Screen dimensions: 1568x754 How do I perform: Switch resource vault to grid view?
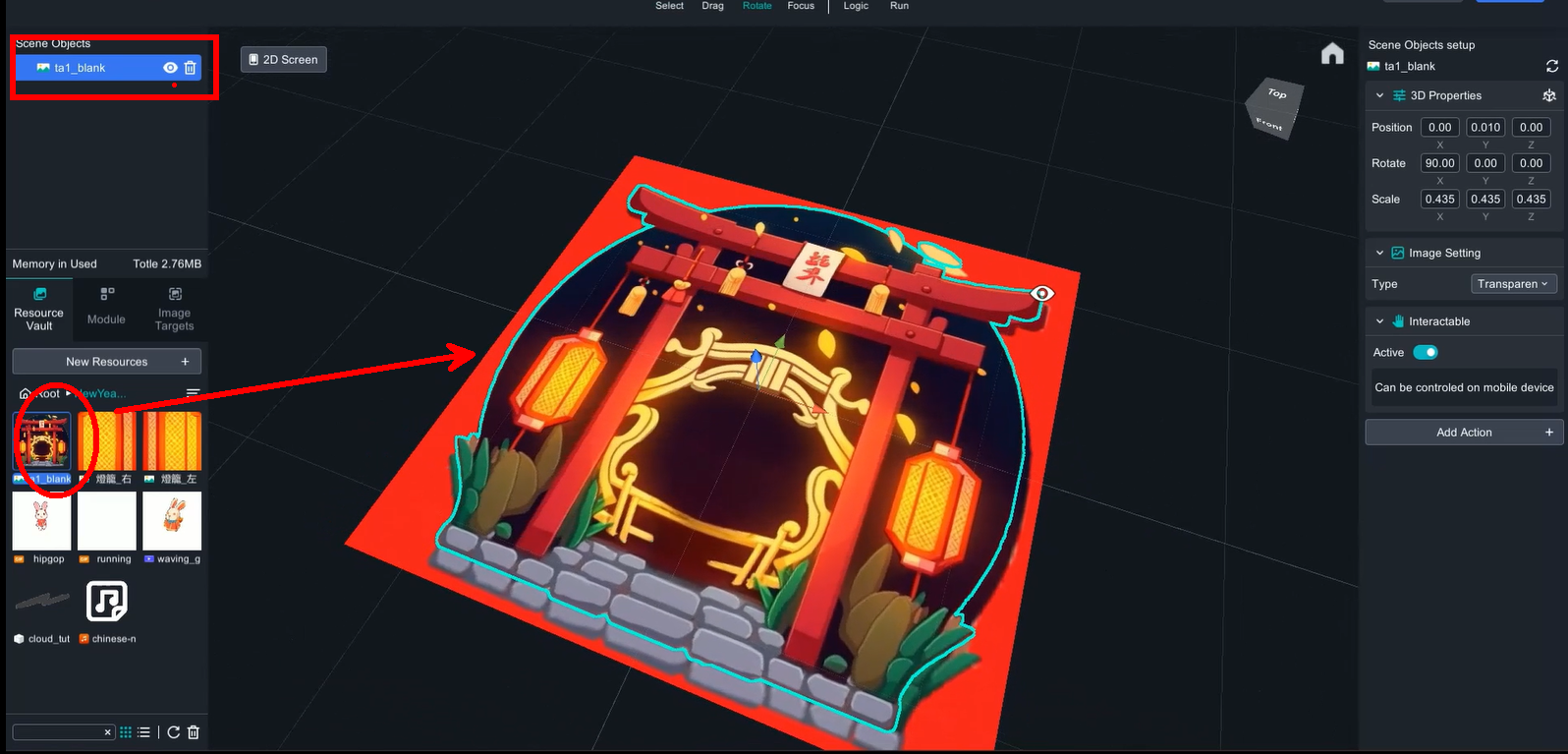point(126,732)
